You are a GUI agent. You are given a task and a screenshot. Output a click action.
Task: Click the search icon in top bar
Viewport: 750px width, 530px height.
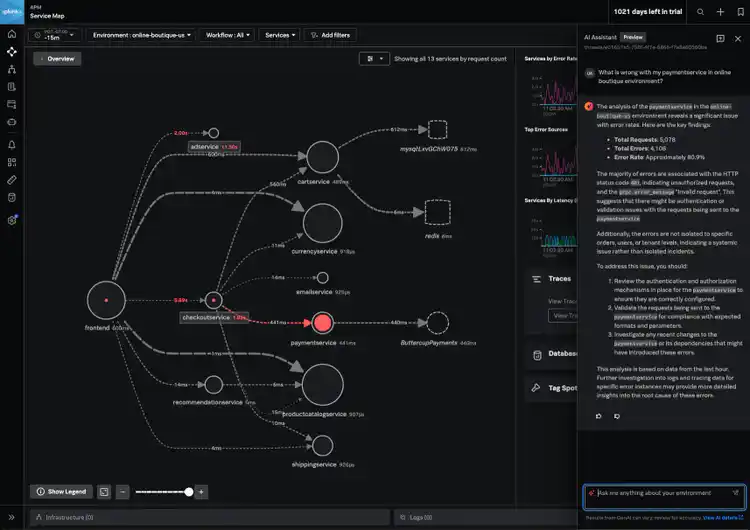coord(700,12)
